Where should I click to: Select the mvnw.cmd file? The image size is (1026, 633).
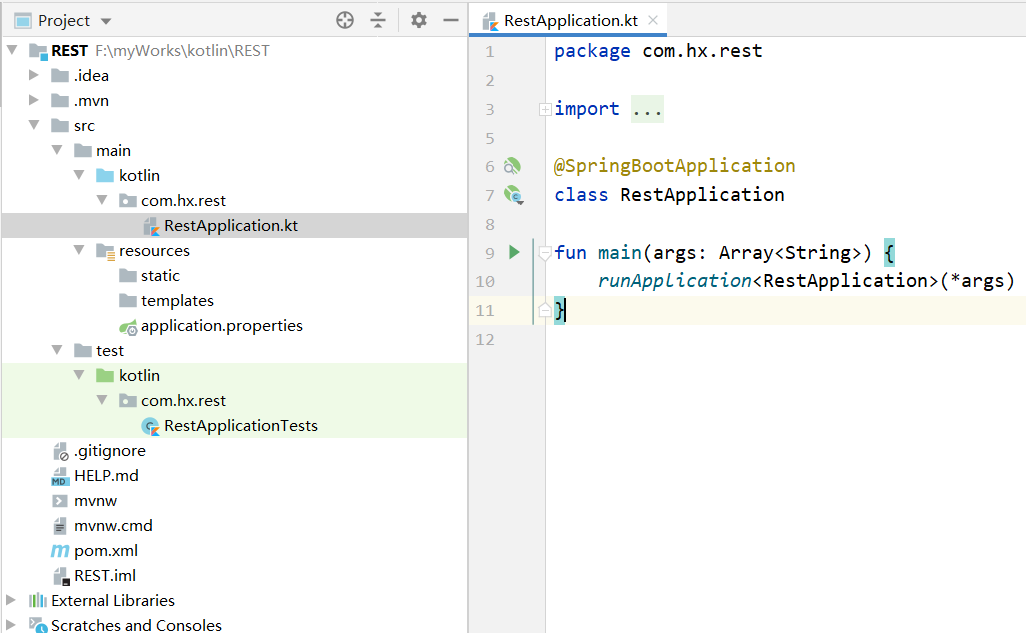[x=113, y=526]
